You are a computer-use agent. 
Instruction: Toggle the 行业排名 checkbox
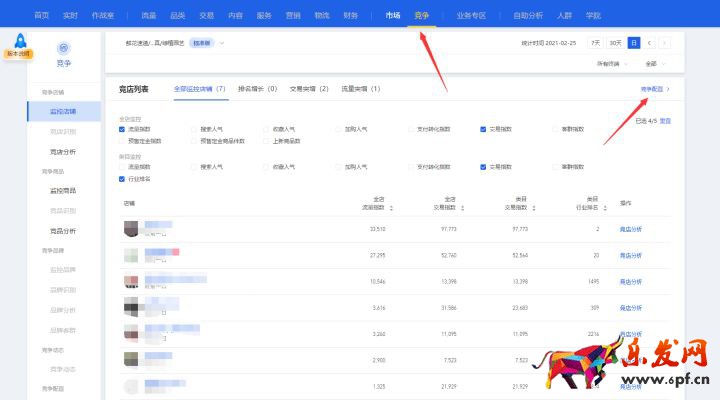(122, 179)
